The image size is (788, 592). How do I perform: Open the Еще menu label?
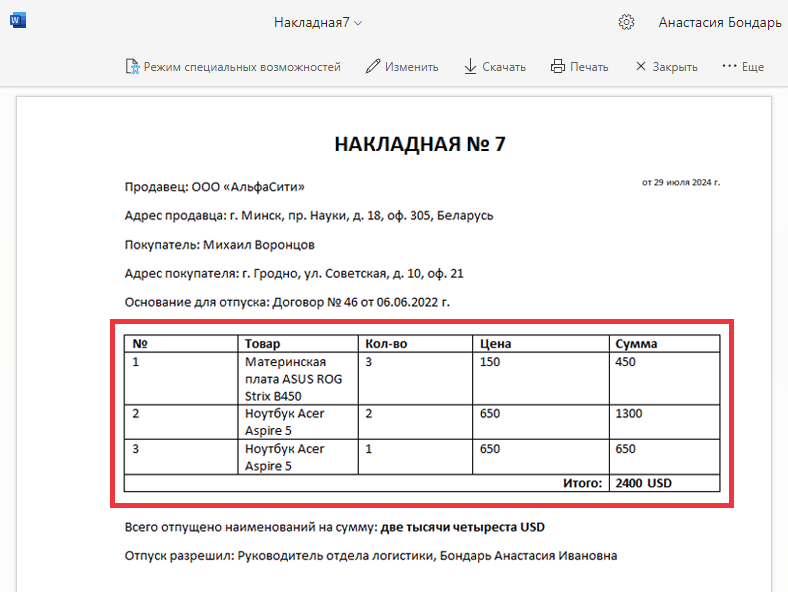coord(753,67)
